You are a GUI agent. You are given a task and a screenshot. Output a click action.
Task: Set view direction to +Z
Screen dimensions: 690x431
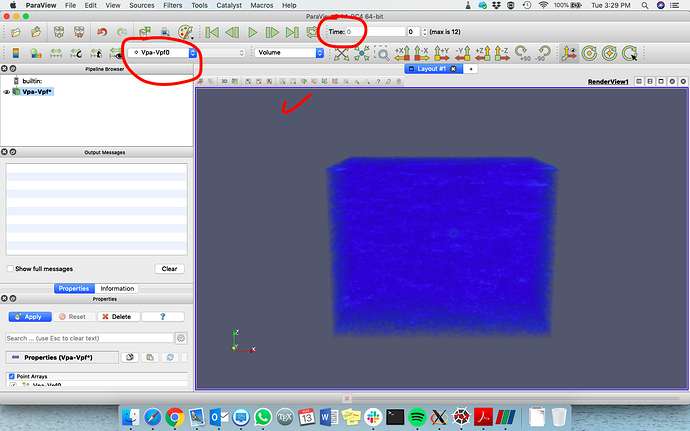pos(482,53)
